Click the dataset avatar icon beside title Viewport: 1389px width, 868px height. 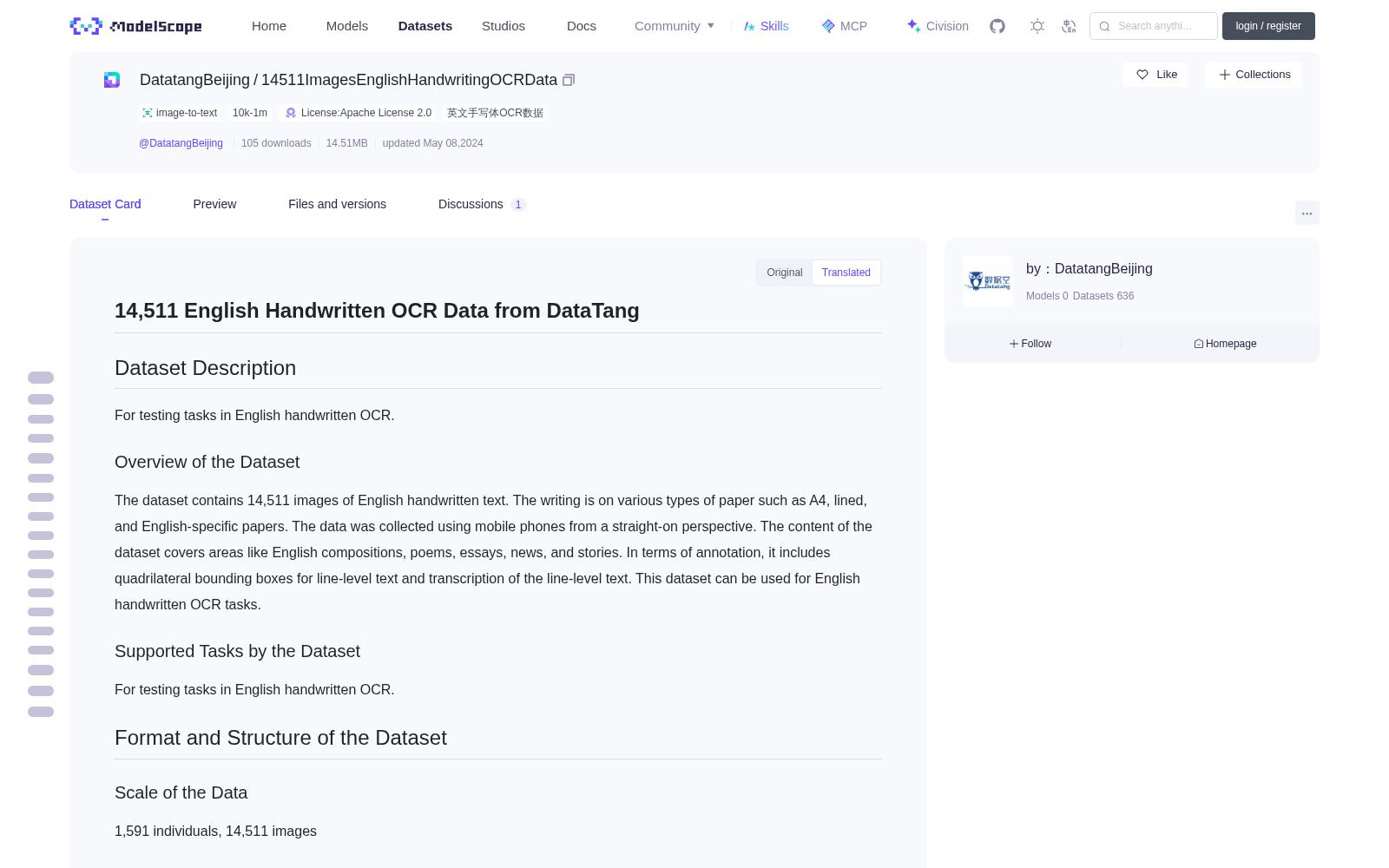(x=112, y=80)
